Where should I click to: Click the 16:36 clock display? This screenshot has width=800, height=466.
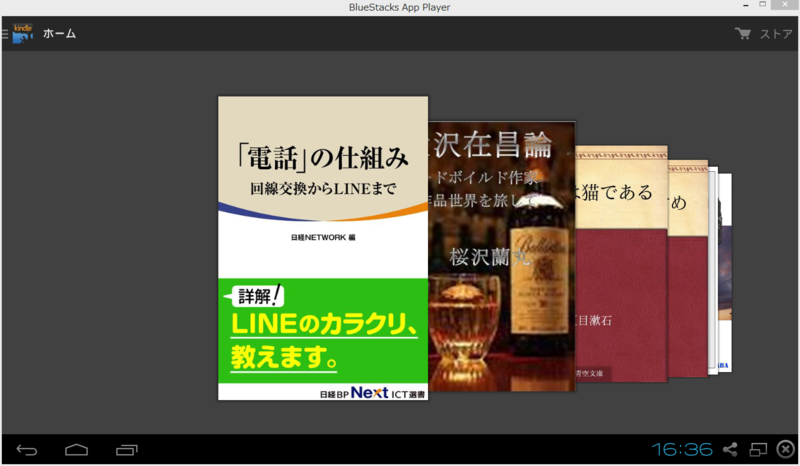[x=682, y=449]
